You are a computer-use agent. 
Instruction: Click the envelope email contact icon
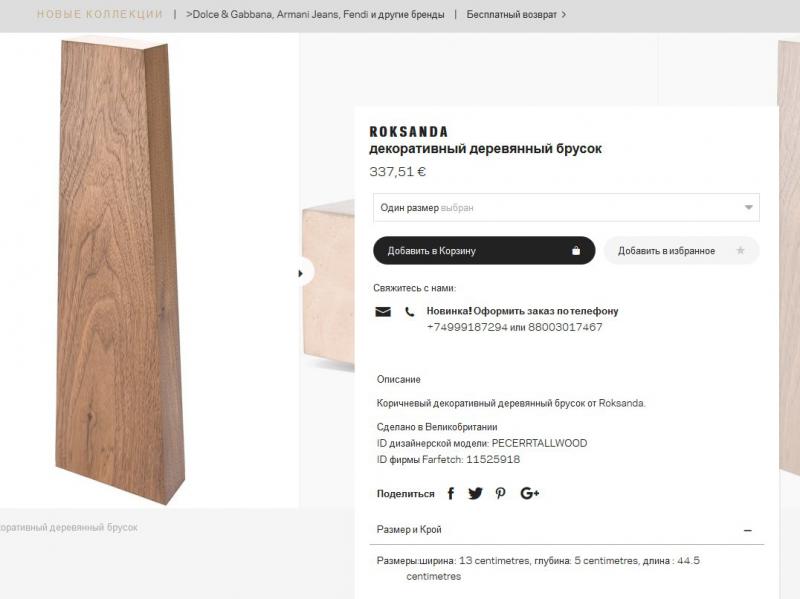point(383,312)
